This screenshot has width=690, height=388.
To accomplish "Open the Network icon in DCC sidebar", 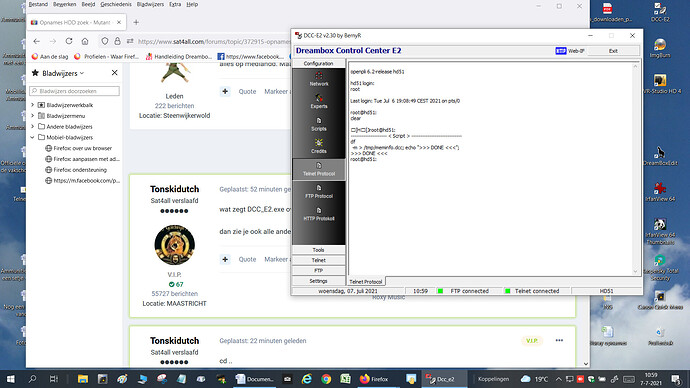I will 319,79.
